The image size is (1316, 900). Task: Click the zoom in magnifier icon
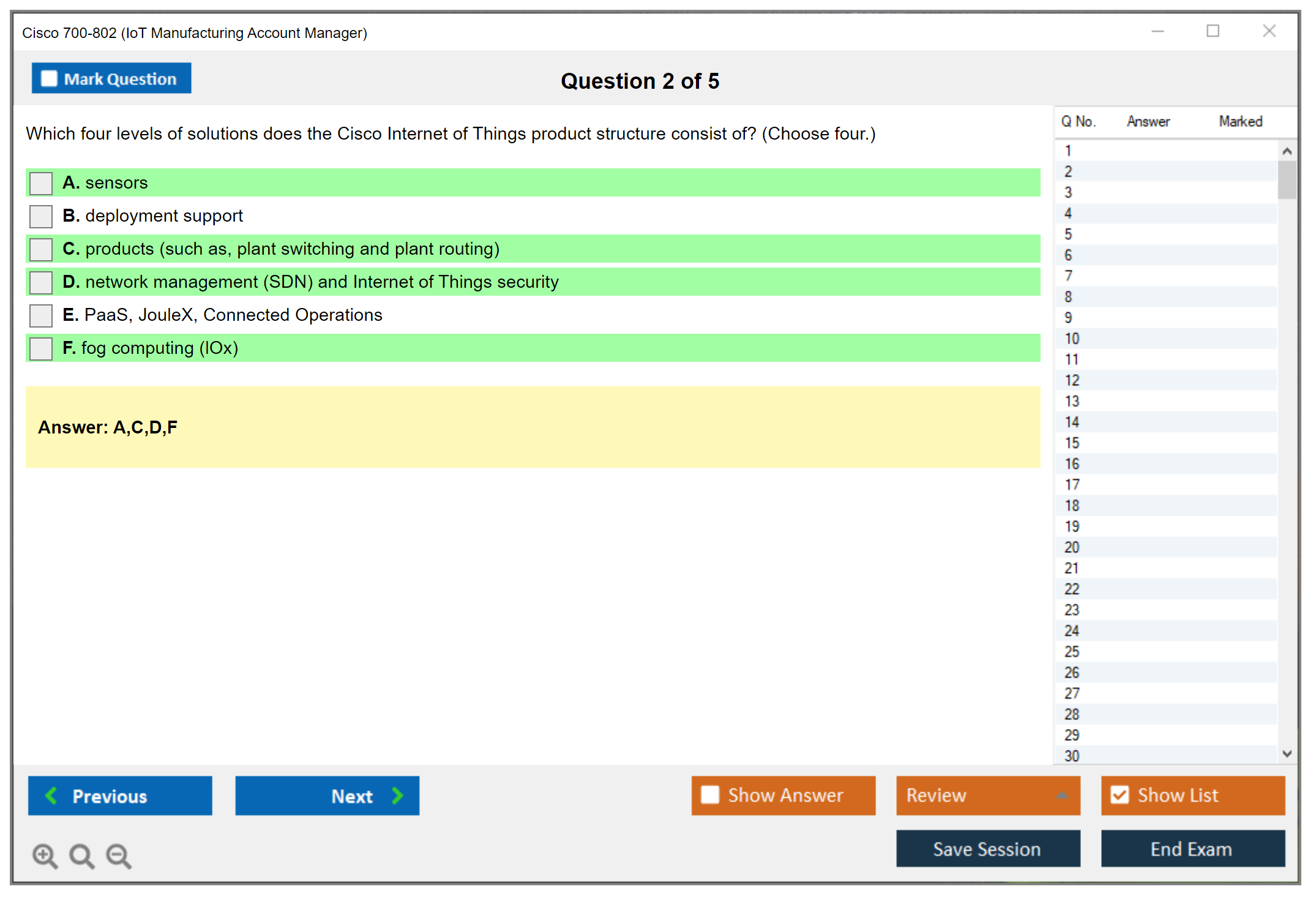(x=45, y=855)
